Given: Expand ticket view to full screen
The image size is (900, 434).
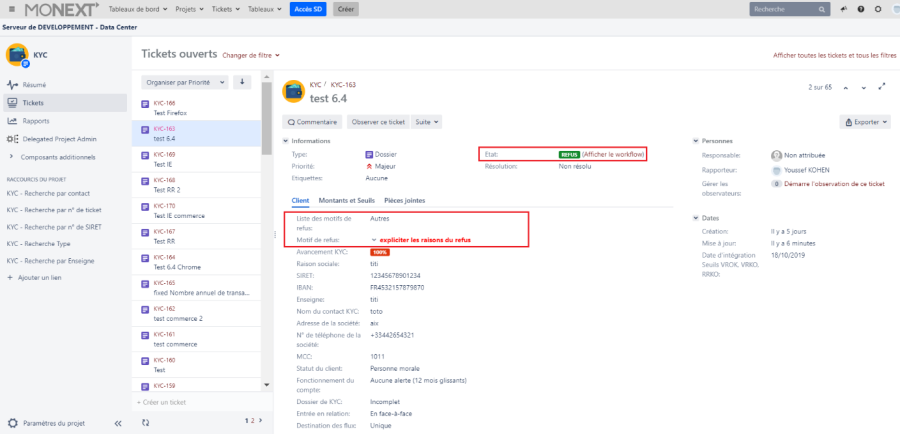Looking at the screenshot, I should 880,88.
